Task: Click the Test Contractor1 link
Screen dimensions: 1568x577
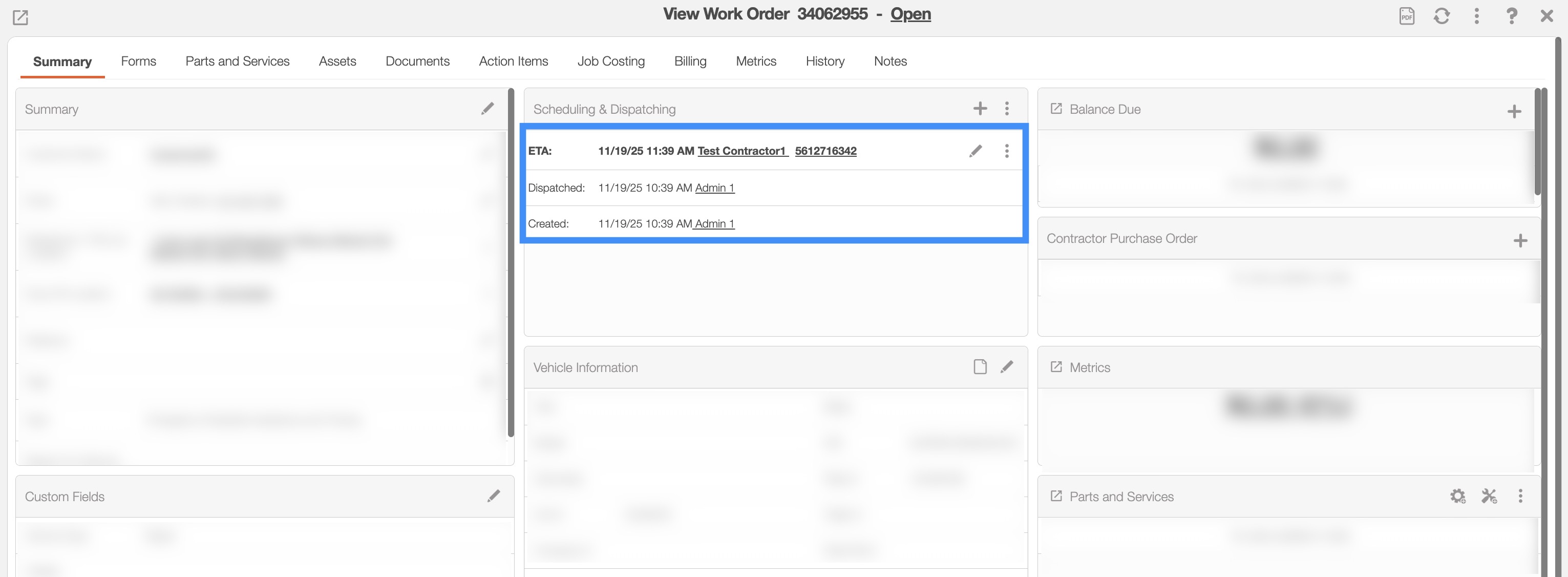Action: click(x=742, y=151)
